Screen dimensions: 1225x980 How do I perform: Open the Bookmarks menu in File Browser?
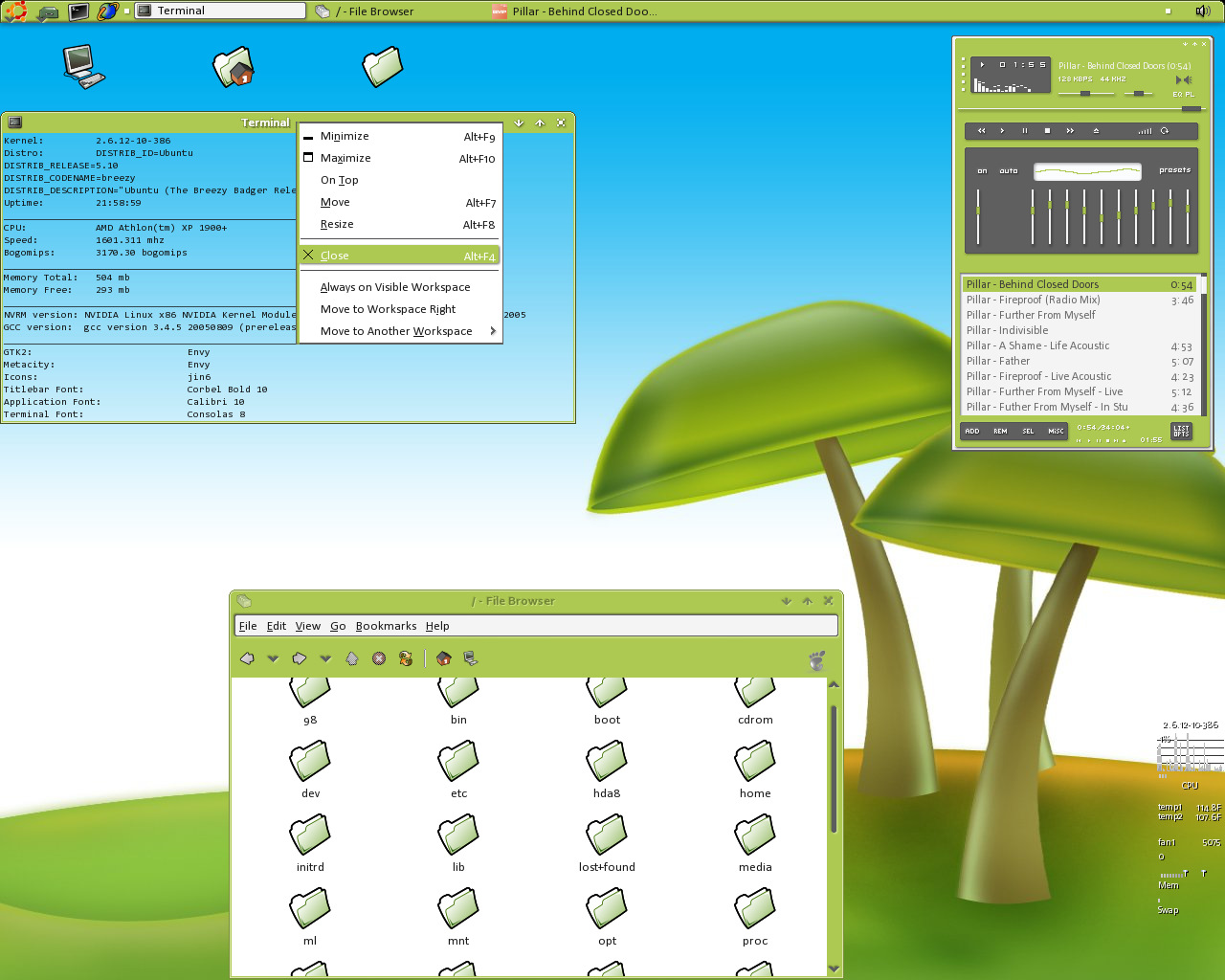click(386, 626)
